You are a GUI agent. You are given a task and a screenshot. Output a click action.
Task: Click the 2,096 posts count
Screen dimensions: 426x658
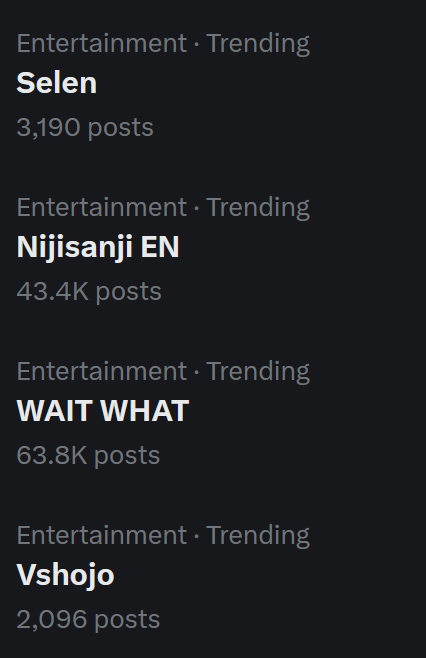[88, 619]
